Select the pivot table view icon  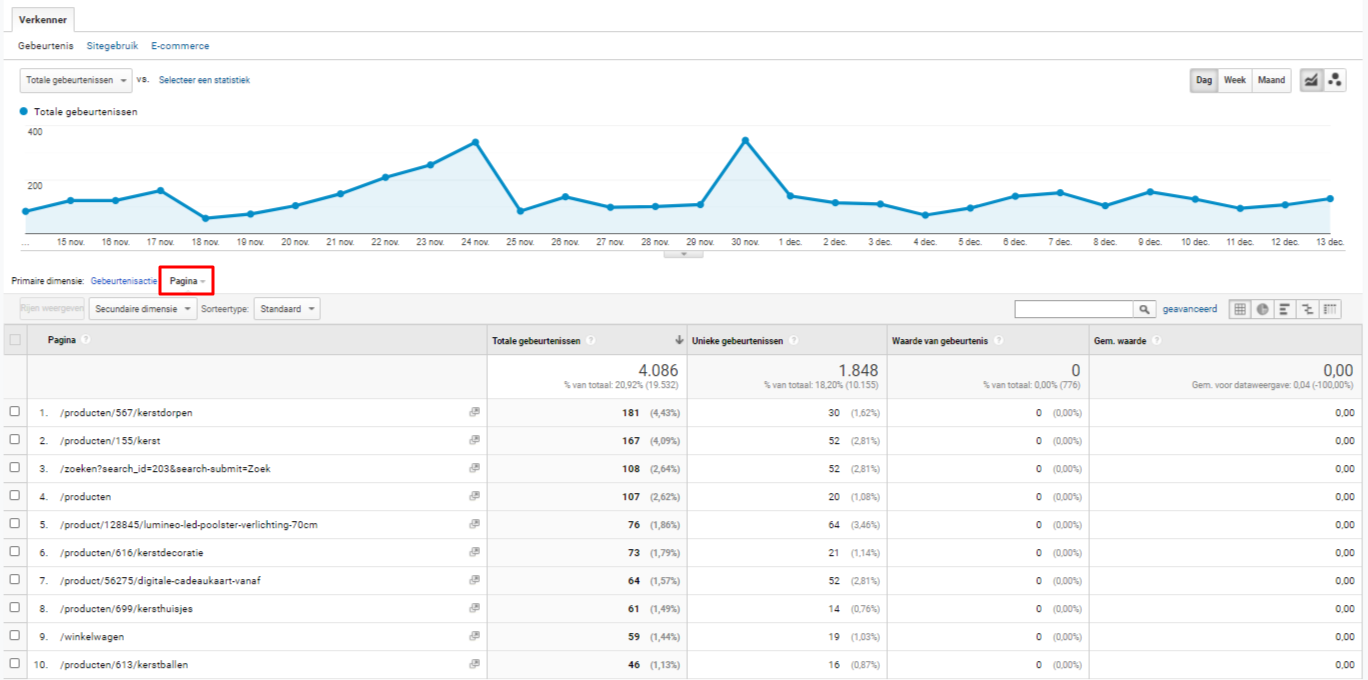(x=1330, y=310)
